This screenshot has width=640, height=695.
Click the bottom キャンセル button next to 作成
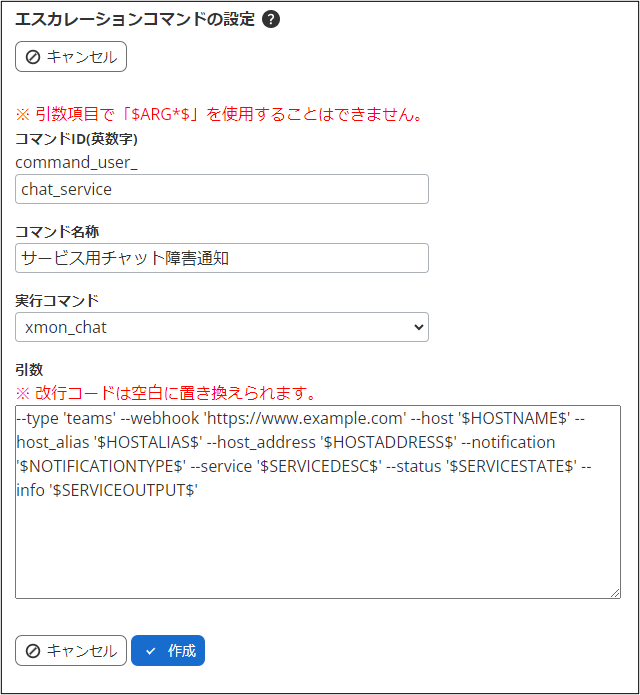point(71,651)
